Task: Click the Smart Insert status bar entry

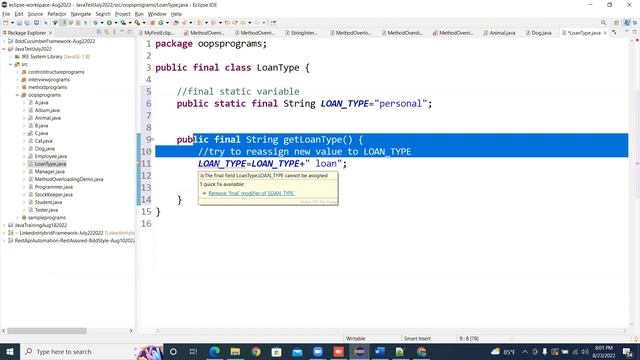Action: 417,338
